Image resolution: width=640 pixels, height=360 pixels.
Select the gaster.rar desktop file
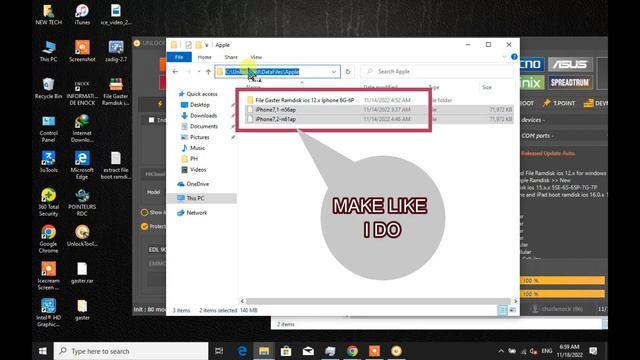(82, 272)
